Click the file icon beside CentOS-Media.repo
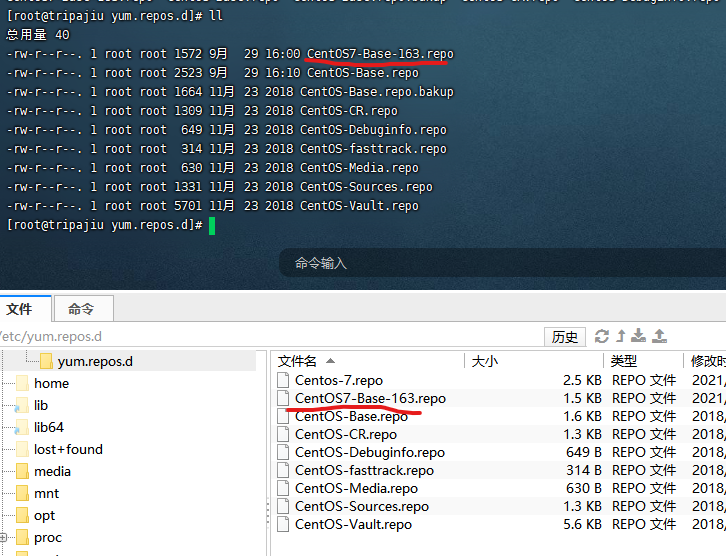This screenshot has height=556, width=726. tap(283, 488)
